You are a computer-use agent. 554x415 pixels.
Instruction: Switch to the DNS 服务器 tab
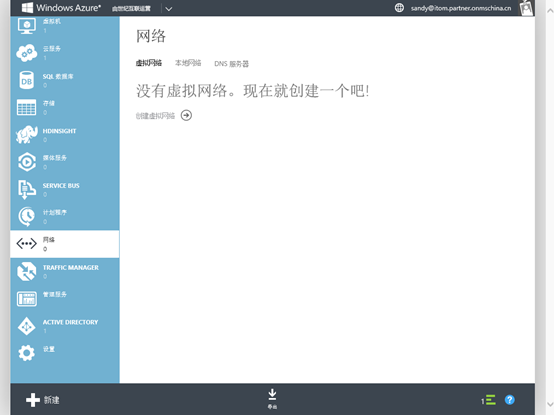click(x=231, y=64)
